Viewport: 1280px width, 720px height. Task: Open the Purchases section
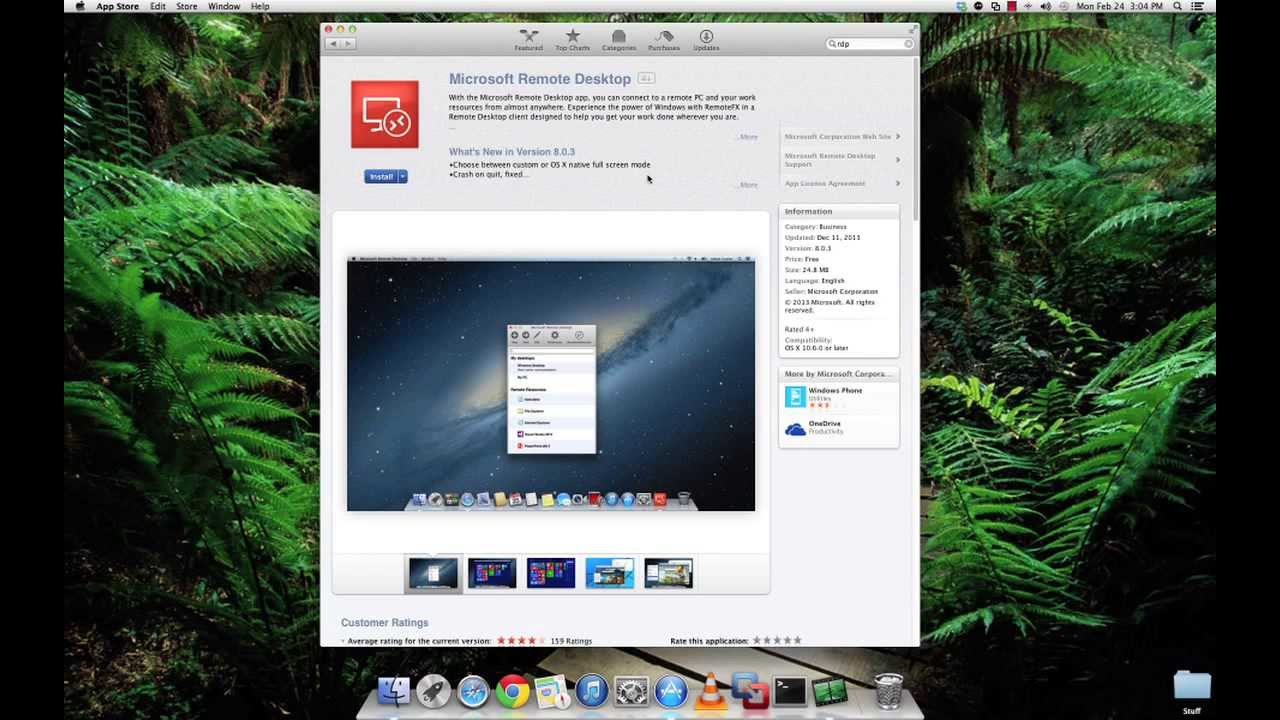663,40
